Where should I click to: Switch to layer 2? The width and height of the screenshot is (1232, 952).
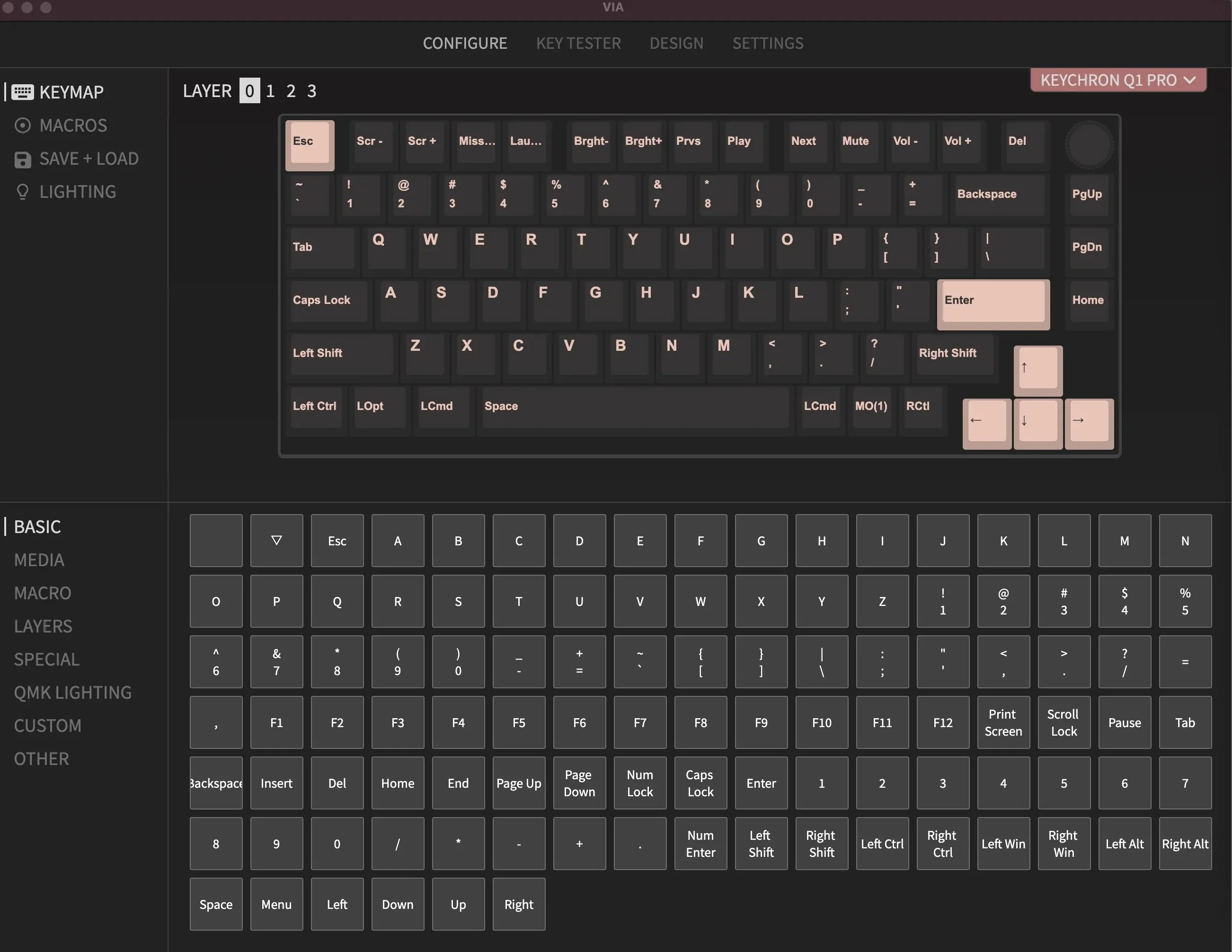point(291,91)
